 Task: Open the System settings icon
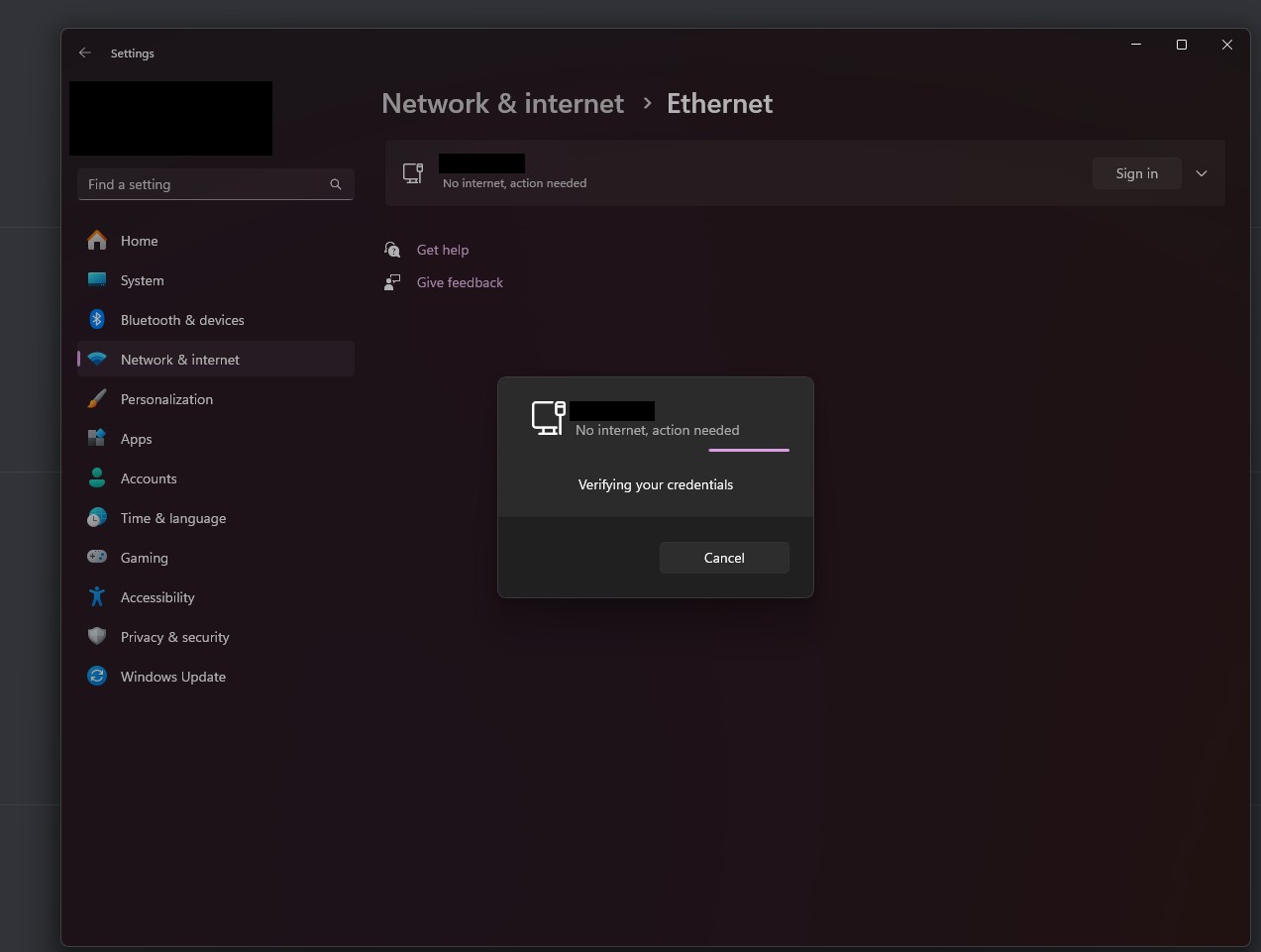pos(97,280)
